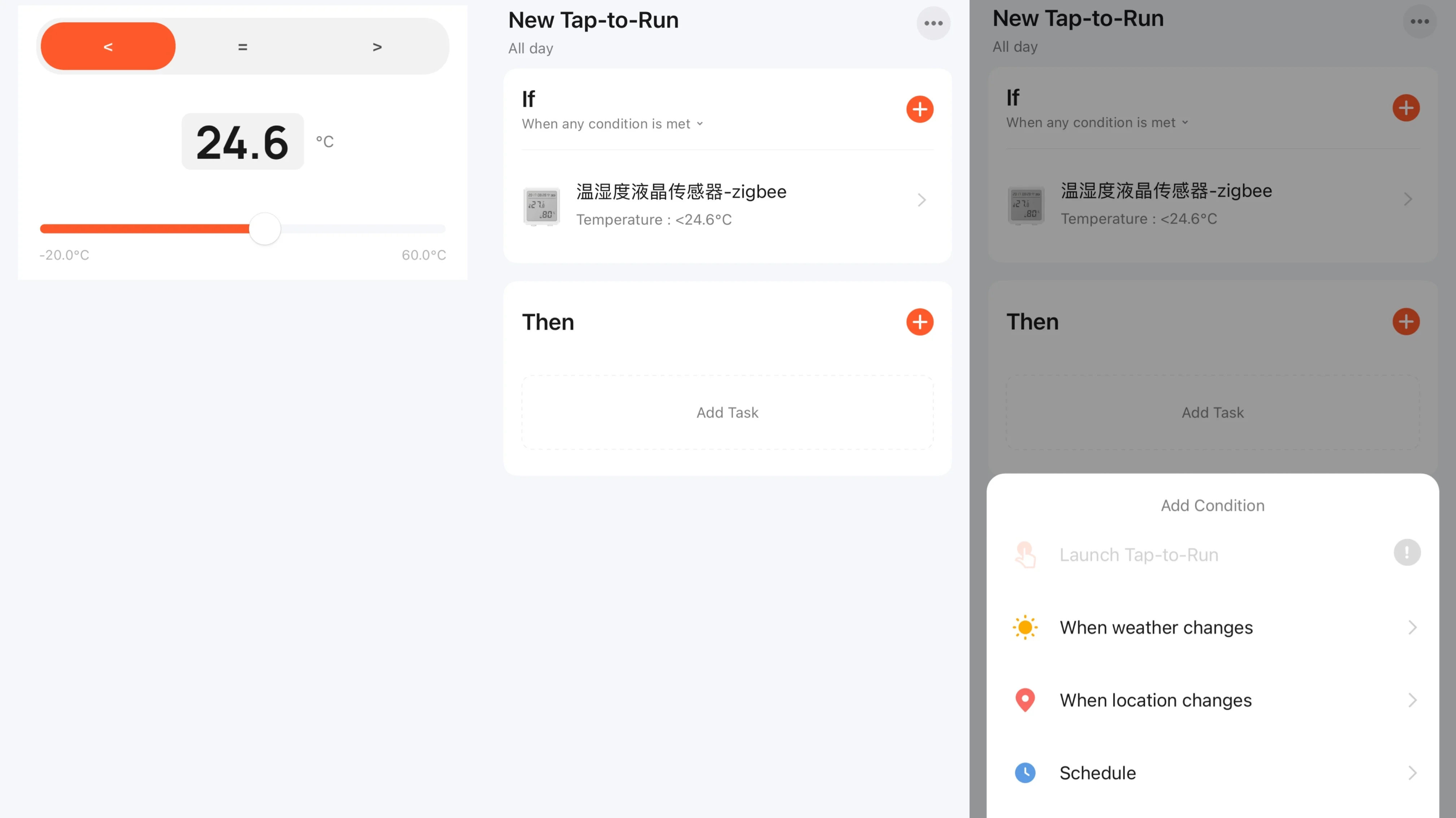Image resolution: width=1456 pixels, height=818 pixels.
Task: Select the less-than comparison option
Action: coord(108,46)
